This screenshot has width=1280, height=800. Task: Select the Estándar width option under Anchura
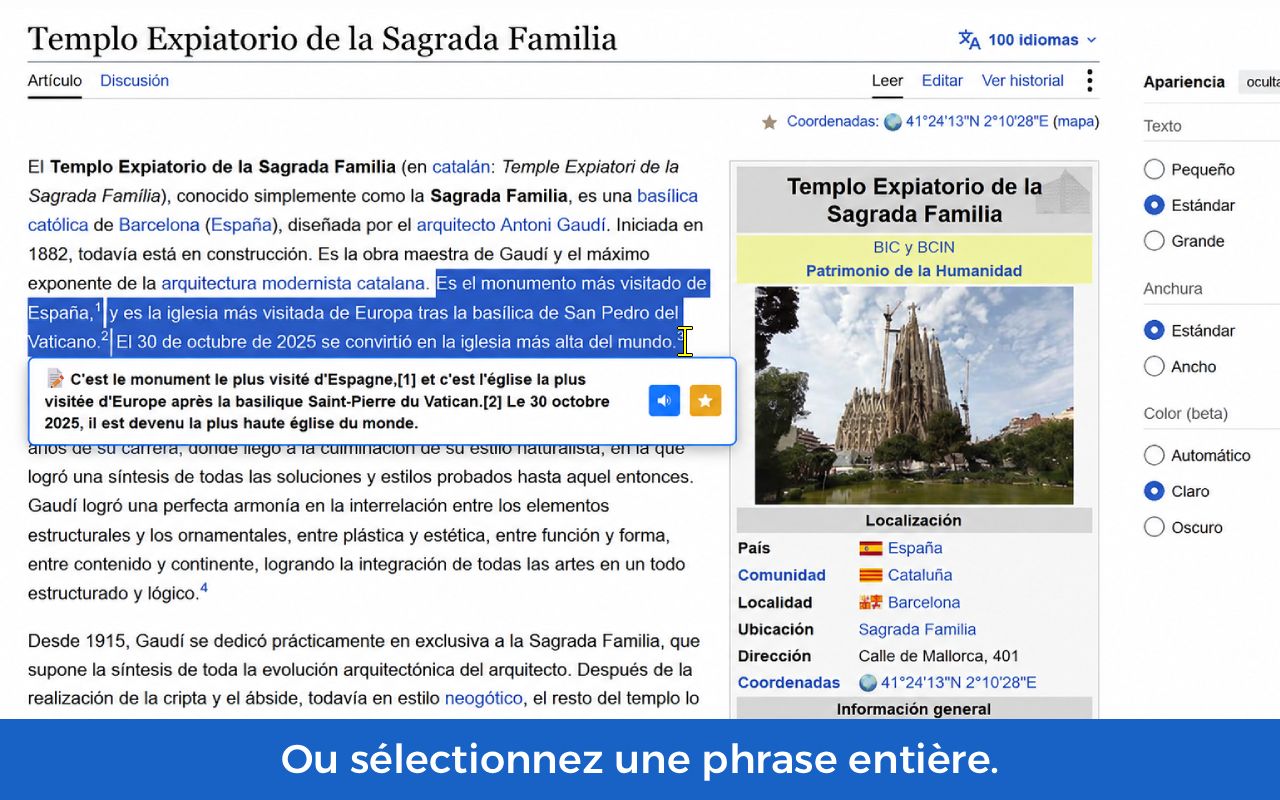1154,330
